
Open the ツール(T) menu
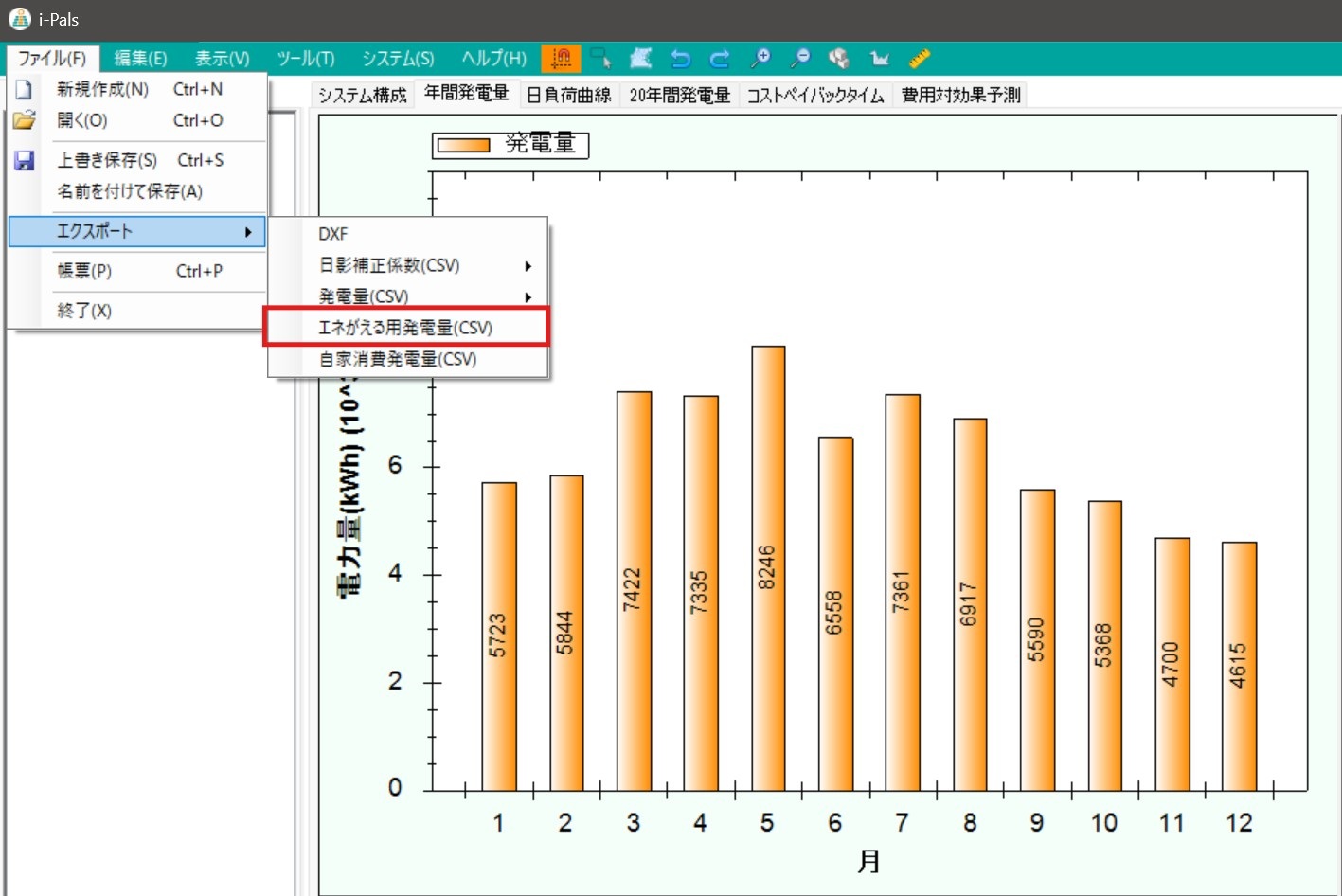coord(306,59)
